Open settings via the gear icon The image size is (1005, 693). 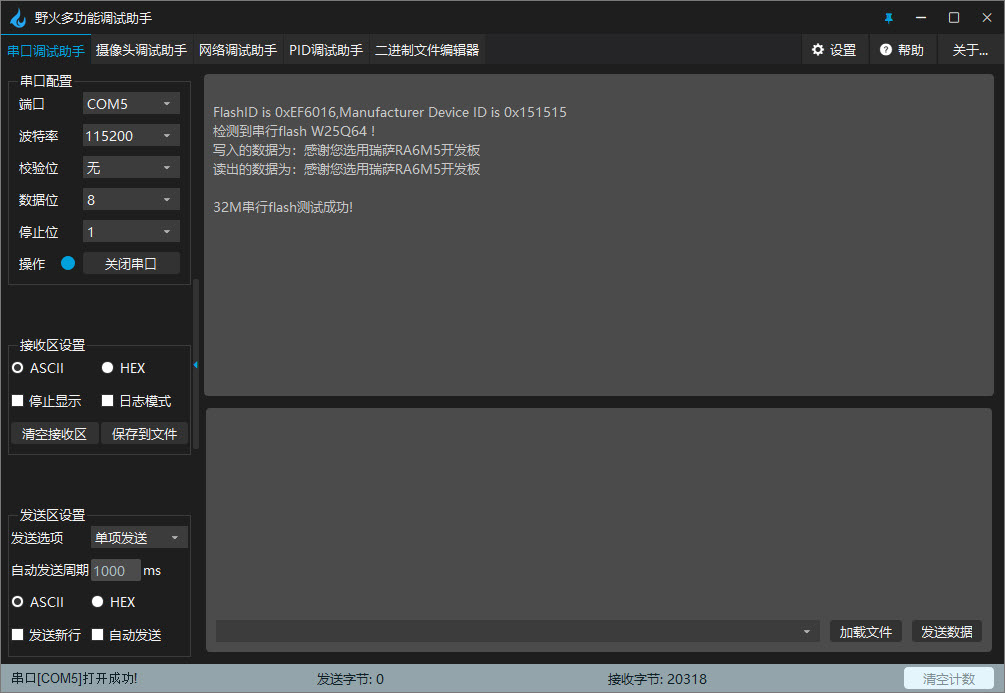(818, 50)
